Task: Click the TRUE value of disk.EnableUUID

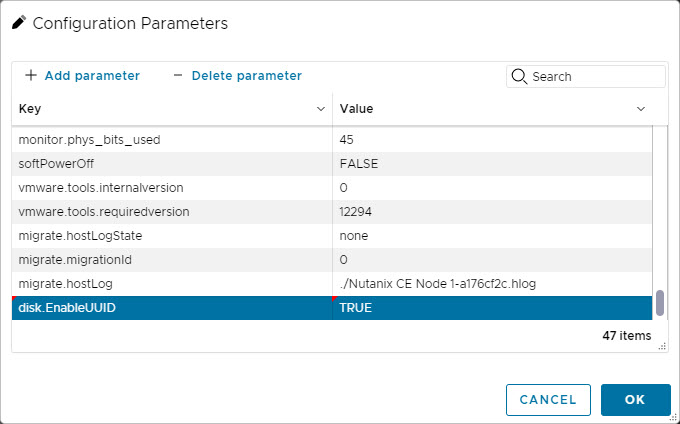Action: click(492, 308)
